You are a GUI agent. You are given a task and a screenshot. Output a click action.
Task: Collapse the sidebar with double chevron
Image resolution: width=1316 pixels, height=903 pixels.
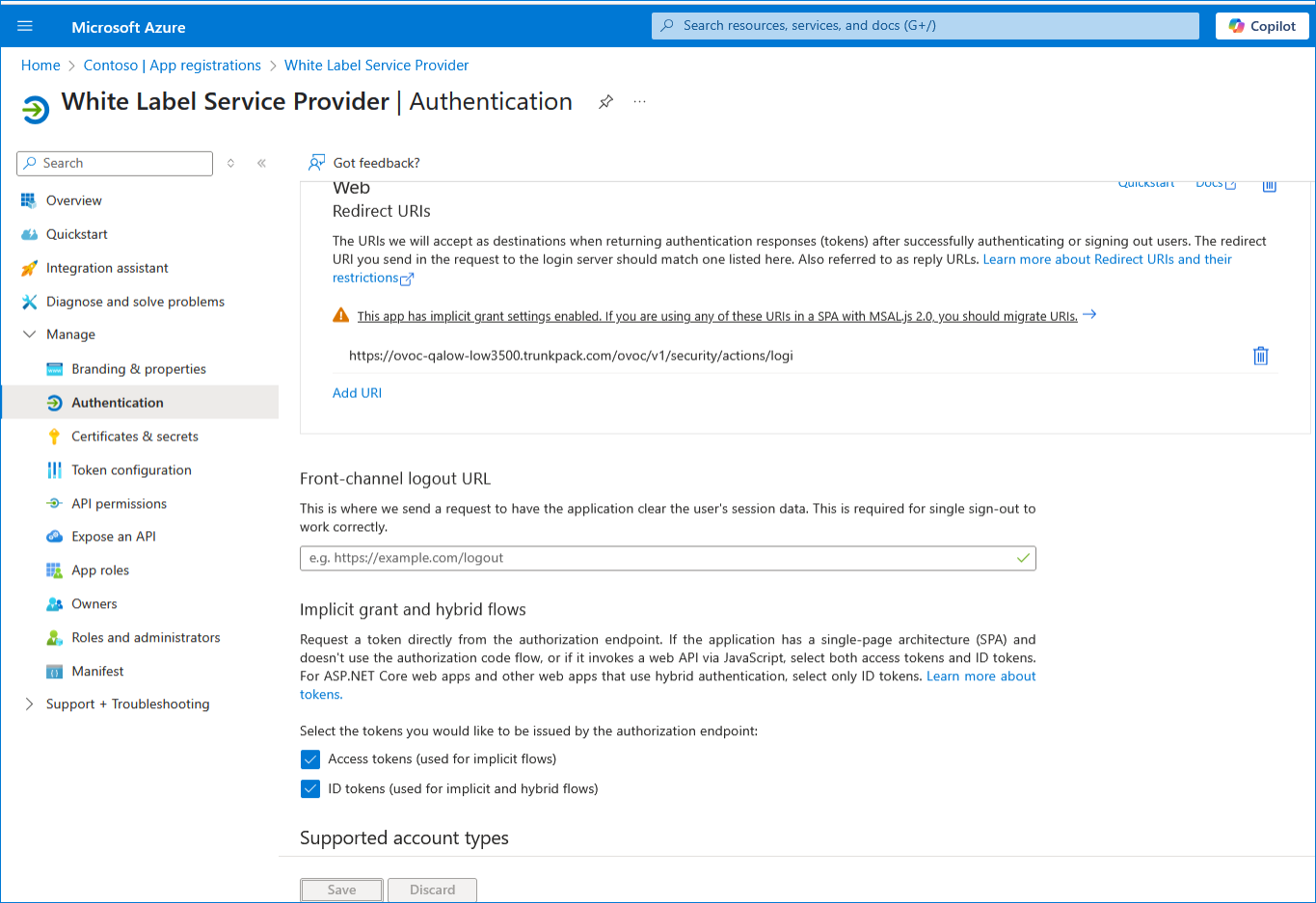click(x=261, y=164)
